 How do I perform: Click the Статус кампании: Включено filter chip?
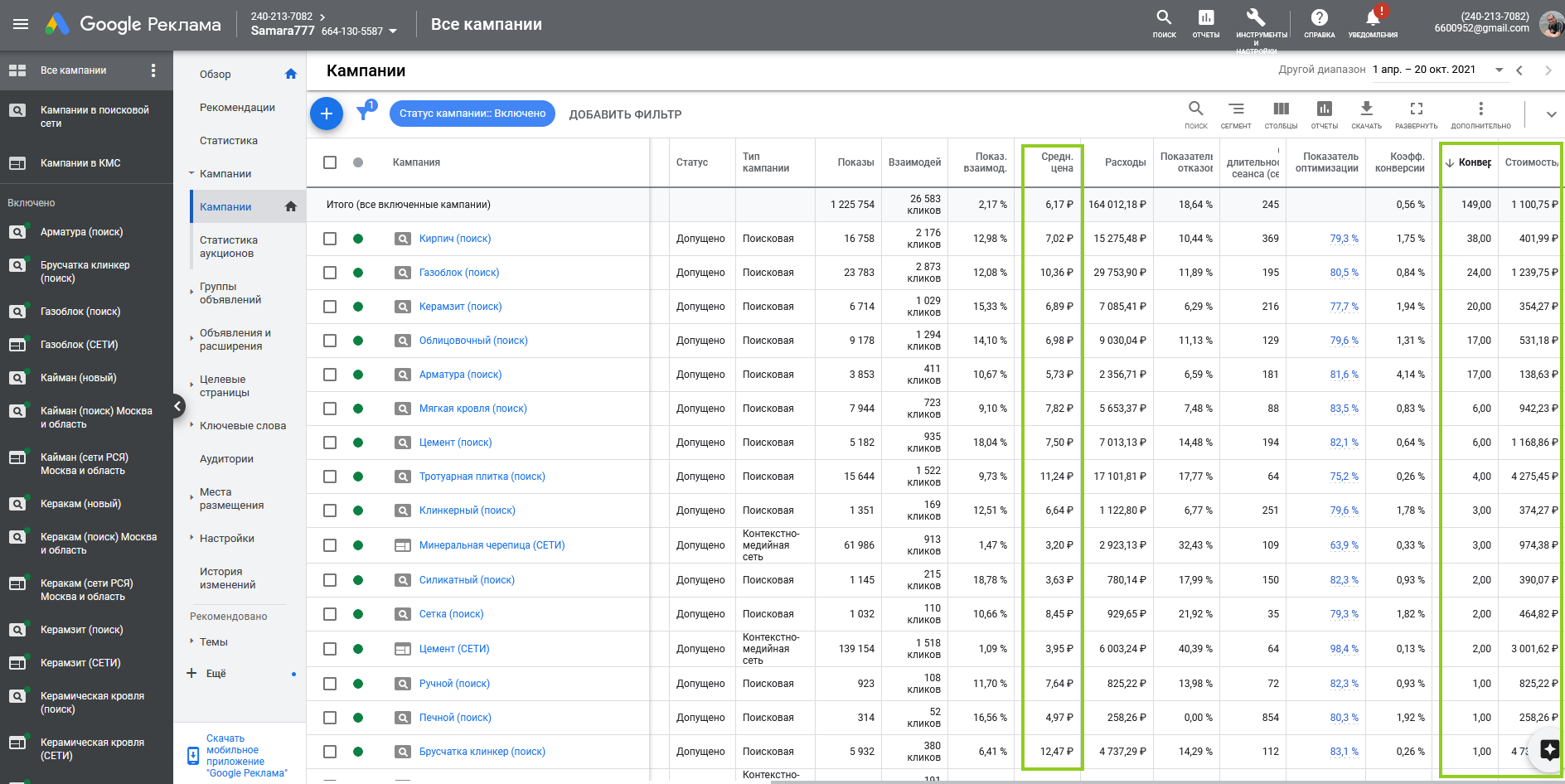[x=472, y=114]
